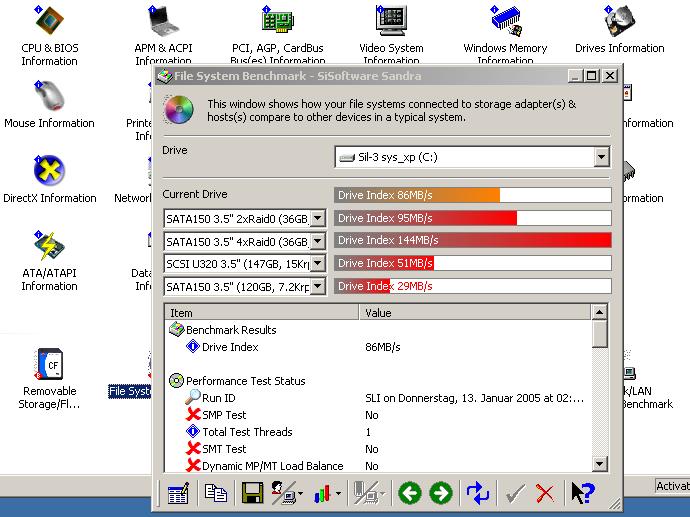Click the Drive Index 95MB/s bar
The height and width of the screenshot is (517, 690).
click(x=473, y=218)
